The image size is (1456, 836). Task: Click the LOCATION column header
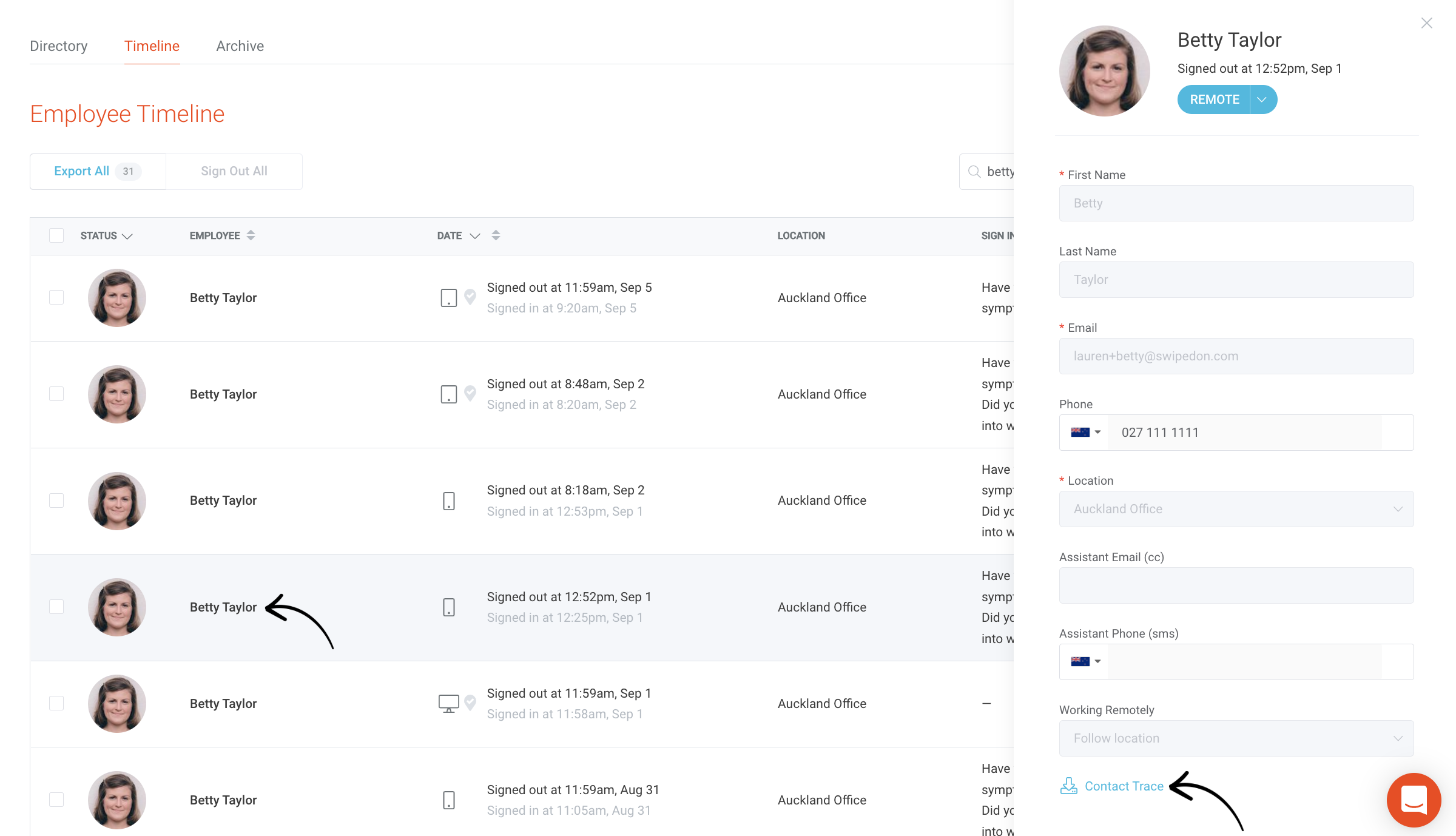coord(801,235)
